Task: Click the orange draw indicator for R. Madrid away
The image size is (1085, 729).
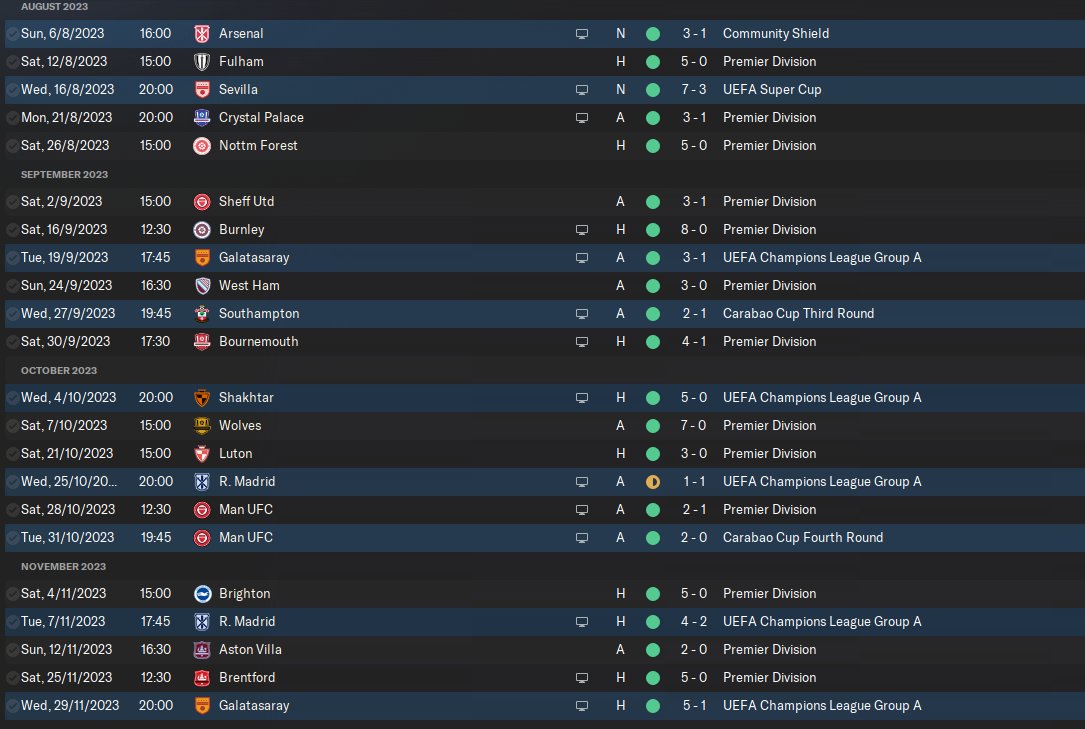Action: point(653,481)
